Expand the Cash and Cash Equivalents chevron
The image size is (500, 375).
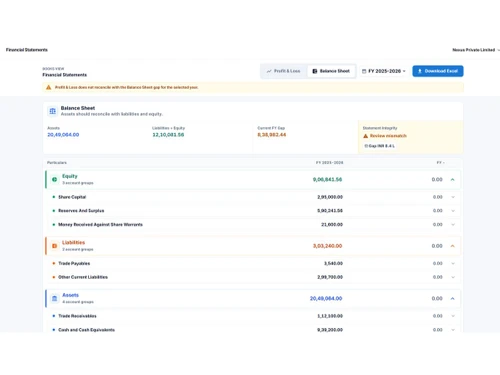click(x=453, y=330)
